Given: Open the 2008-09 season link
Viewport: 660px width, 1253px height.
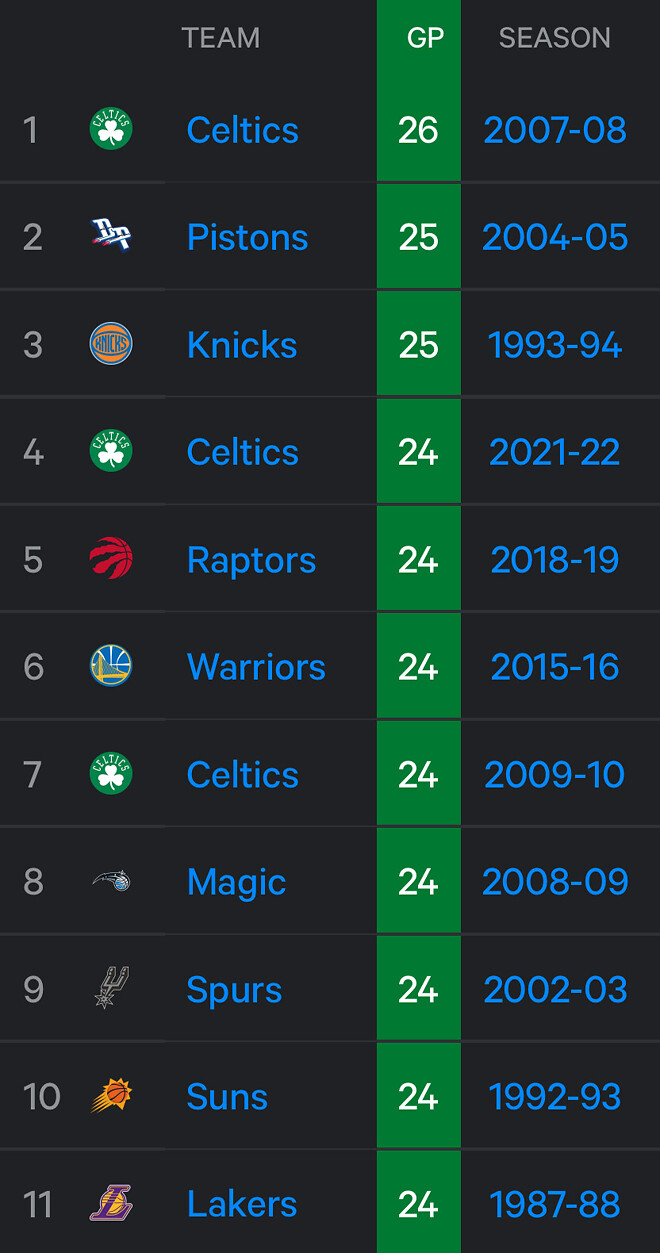Looking at the screenshot, I should (555, 882).
